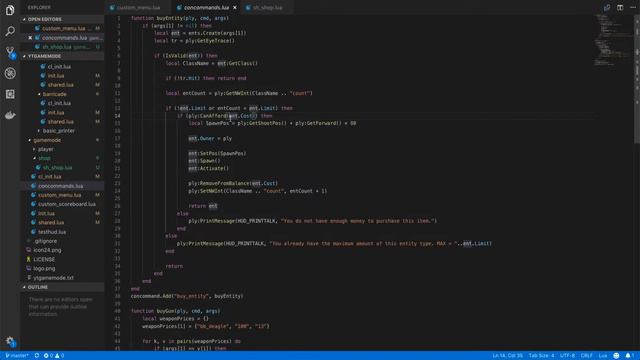Open the Debug view in activity bar
The width and height of the screenshot is (640, 360).
coord(10,73)
